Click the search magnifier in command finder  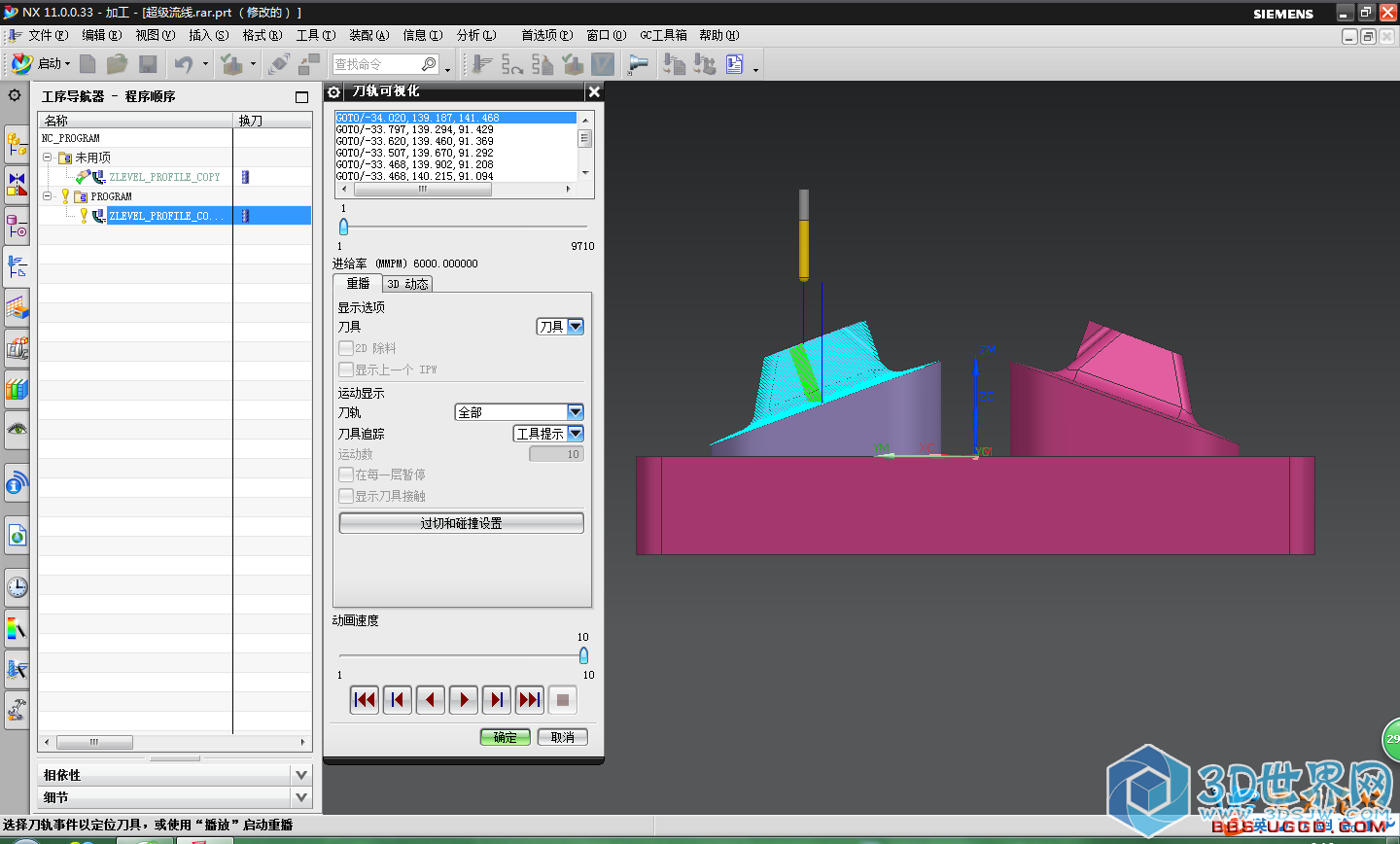point(429,64)
